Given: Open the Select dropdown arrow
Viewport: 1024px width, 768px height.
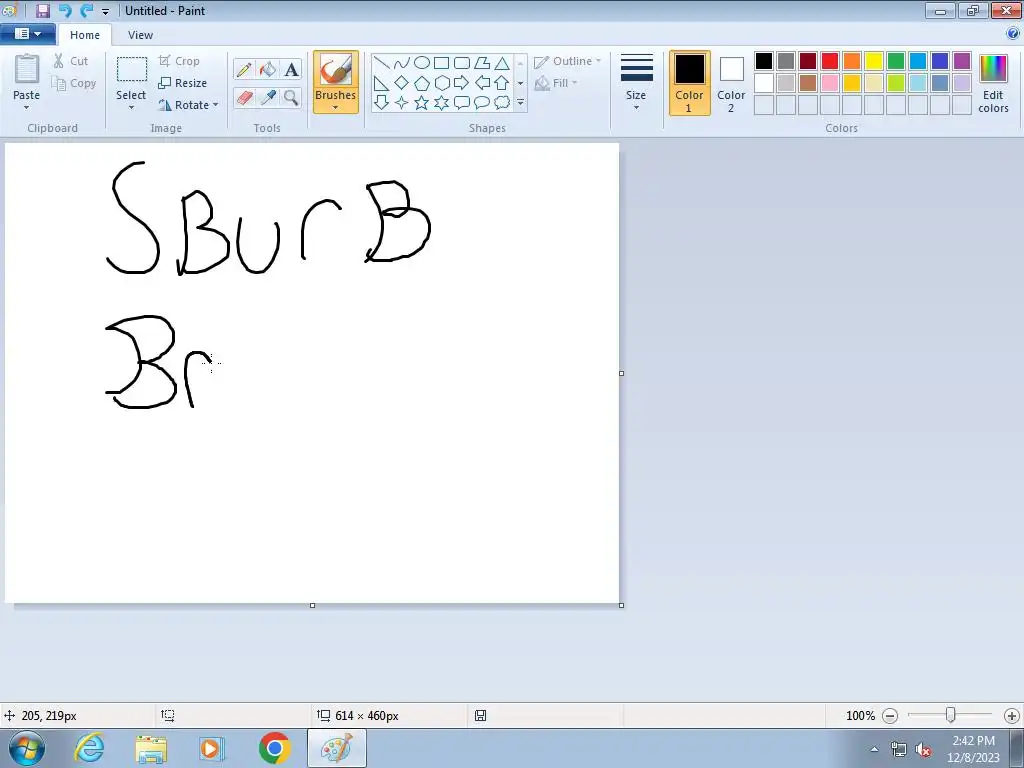Looking at the screenshot, I should (x=131, y=108).
